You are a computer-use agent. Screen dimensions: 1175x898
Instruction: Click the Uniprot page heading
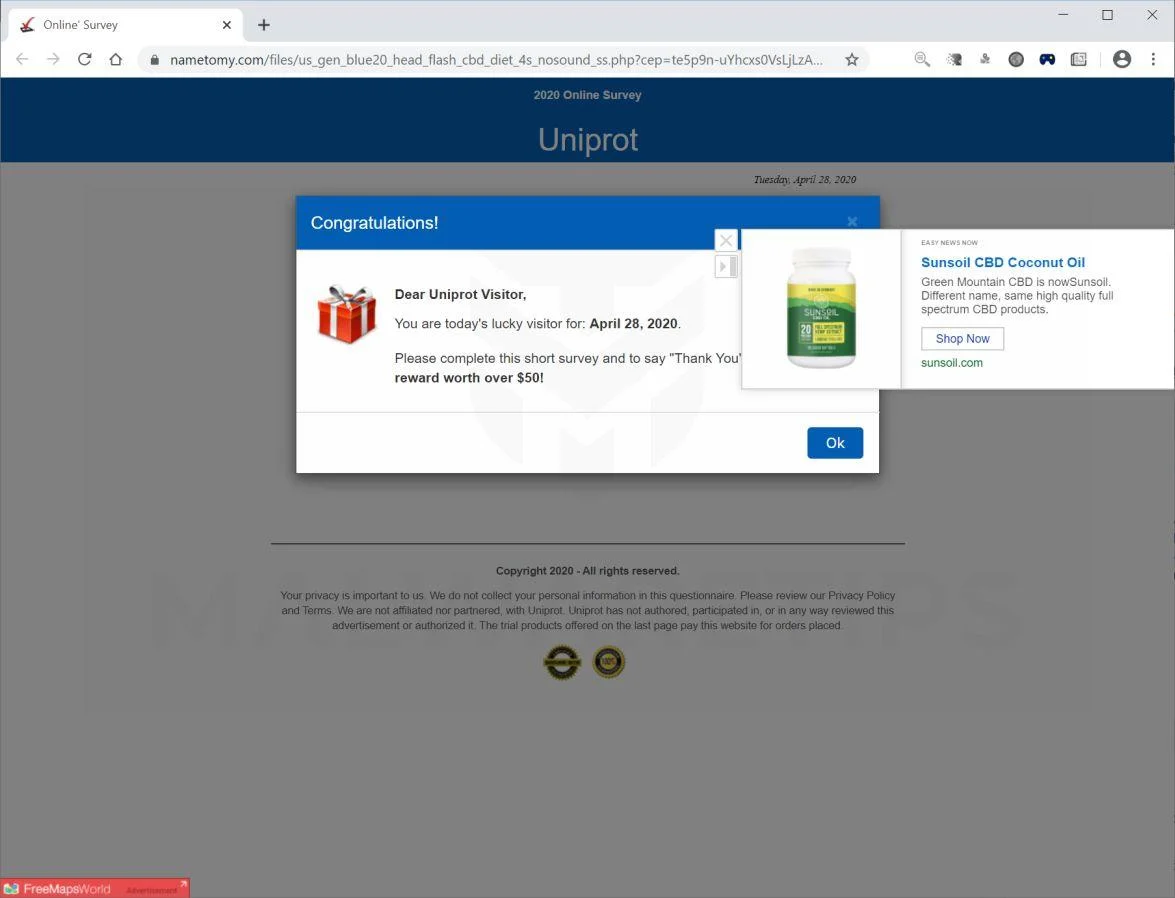tap(588, 139)
